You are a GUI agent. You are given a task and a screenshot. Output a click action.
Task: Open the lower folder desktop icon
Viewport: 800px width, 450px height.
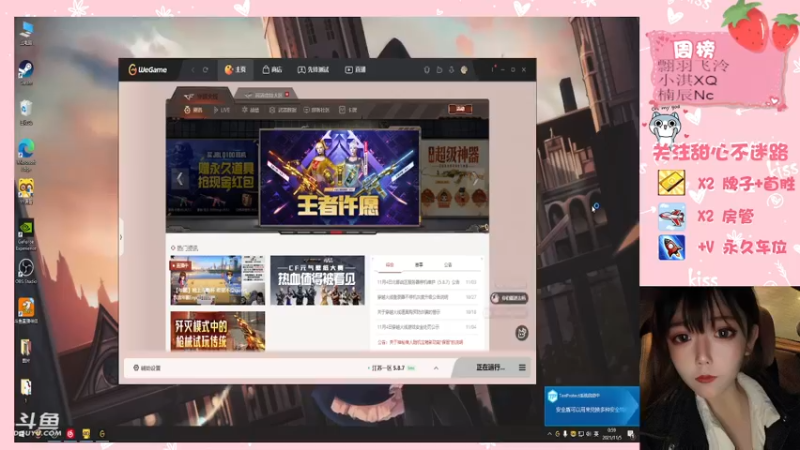pos(26,390)
